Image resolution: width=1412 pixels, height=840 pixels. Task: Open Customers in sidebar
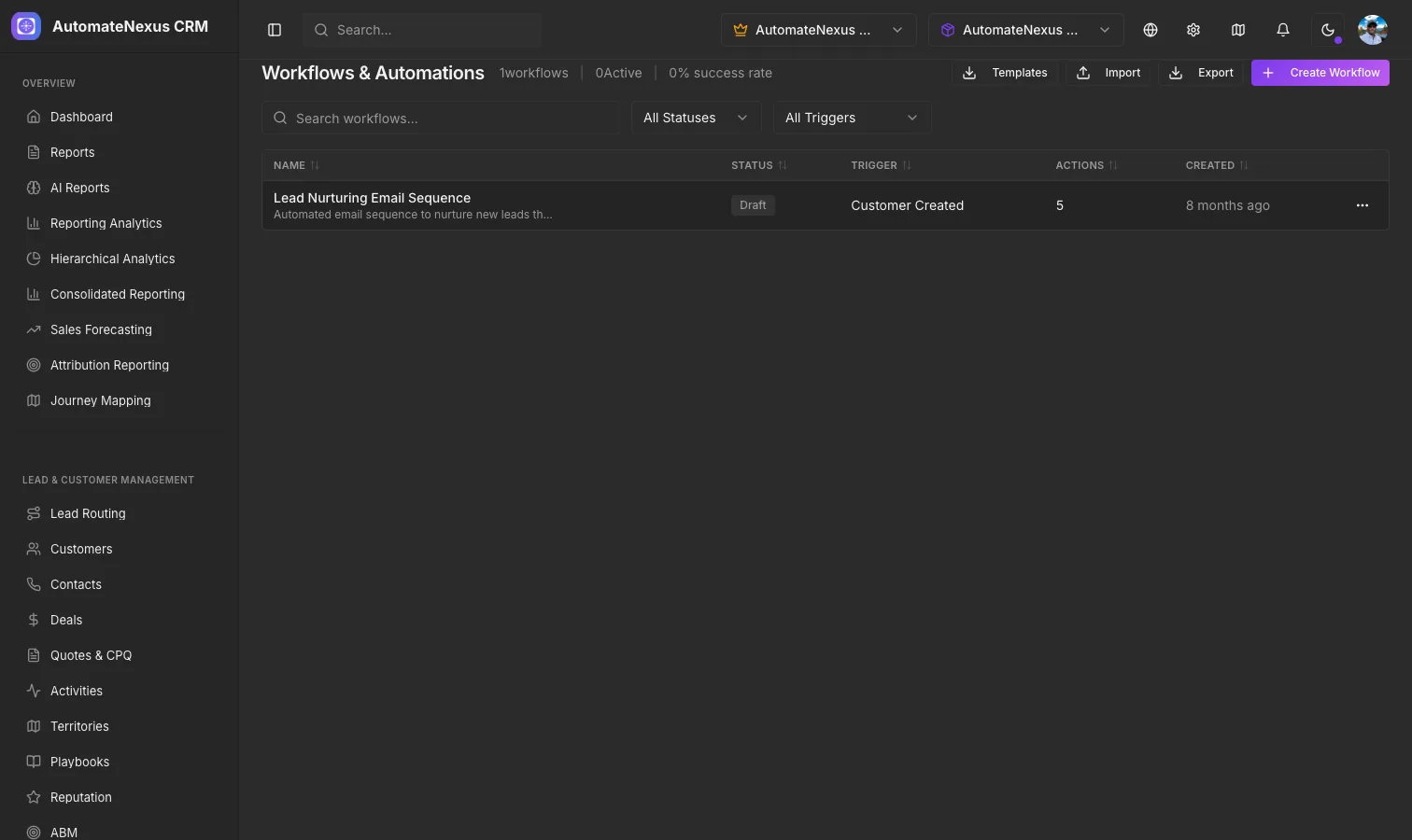tap(120, 549)
